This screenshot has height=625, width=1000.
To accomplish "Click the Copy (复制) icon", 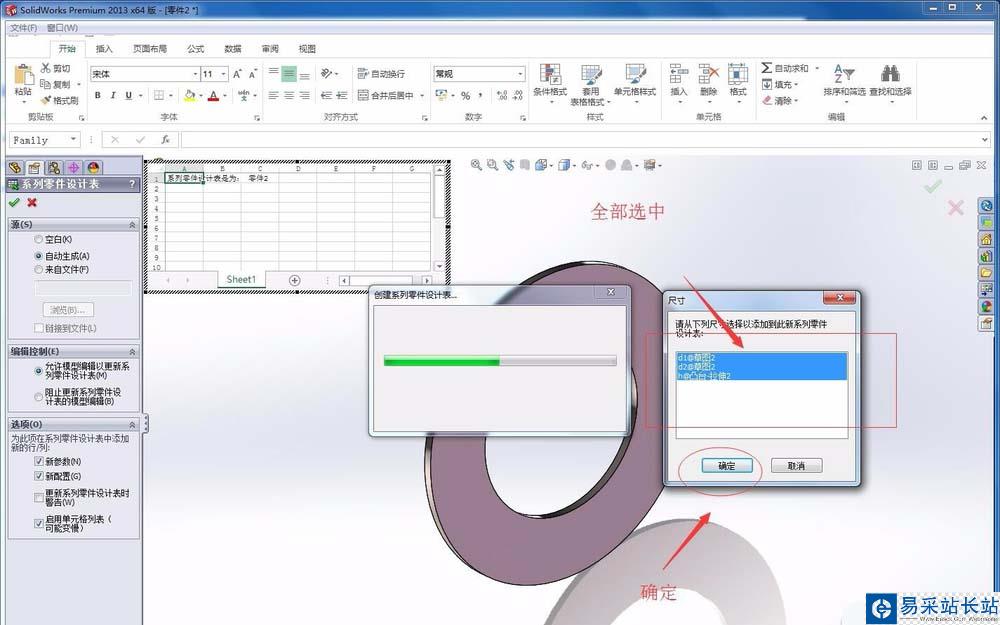I will coord(45,84).
